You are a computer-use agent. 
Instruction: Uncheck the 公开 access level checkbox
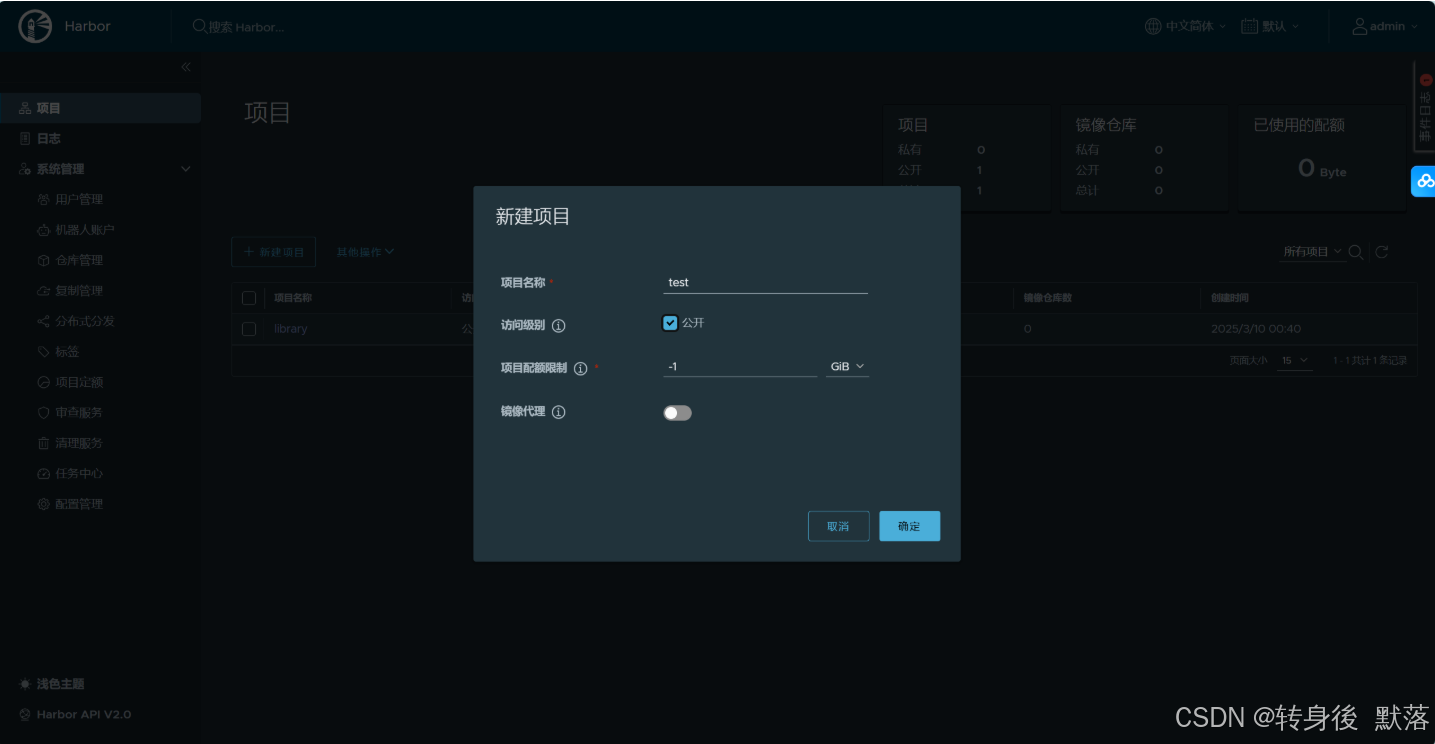coord(670,323)
